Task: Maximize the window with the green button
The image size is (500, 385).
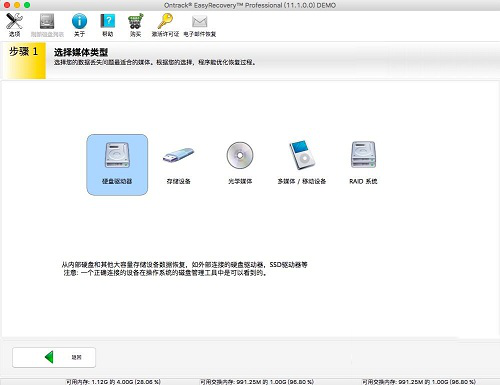Action: pos(27,5)
